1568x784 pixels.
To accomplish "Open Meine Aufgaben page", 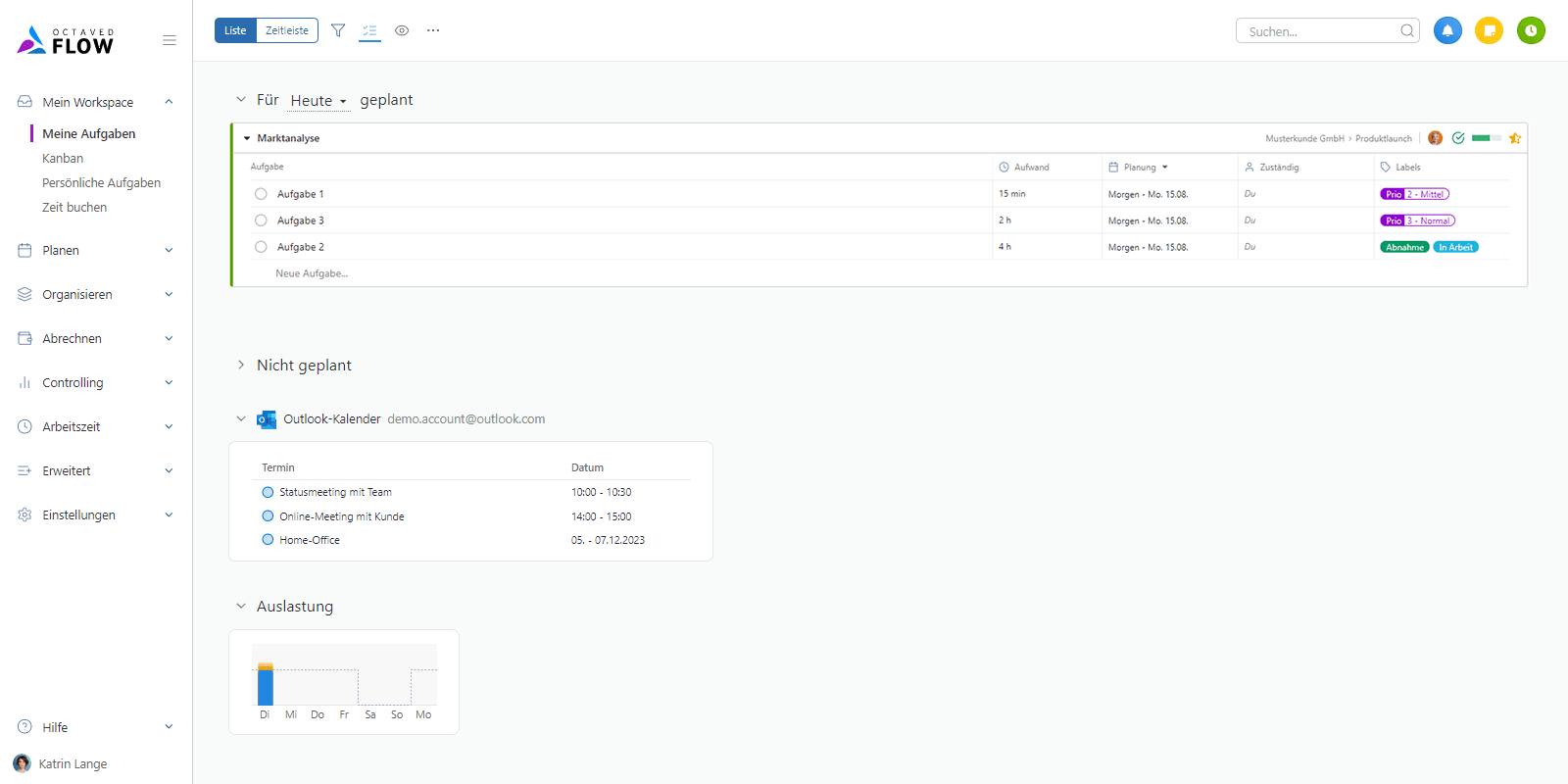I will click(x=89, y=133).
